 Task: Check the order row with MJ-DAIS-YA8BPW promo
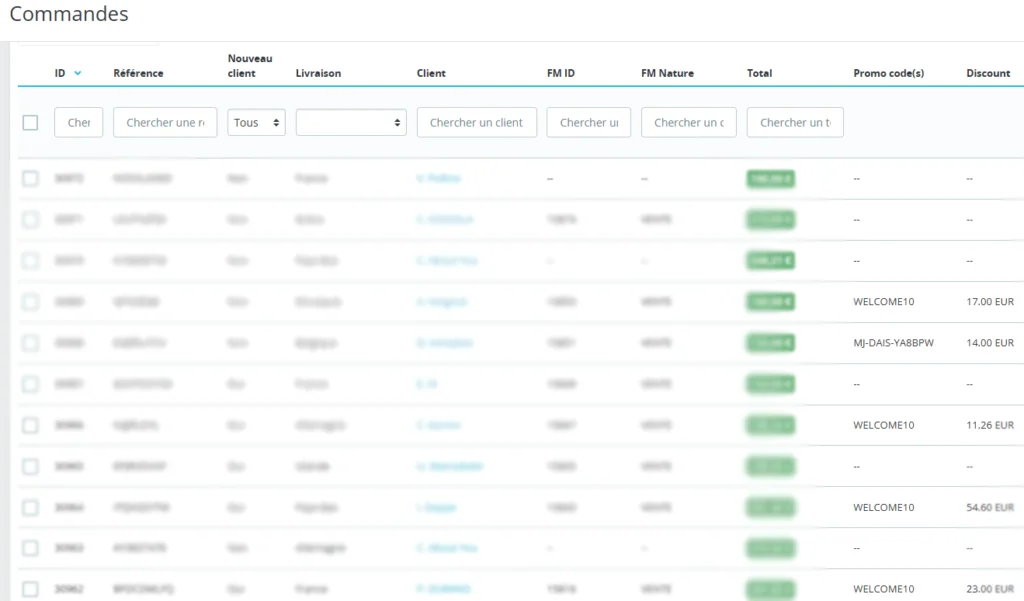tap(30, 343)
